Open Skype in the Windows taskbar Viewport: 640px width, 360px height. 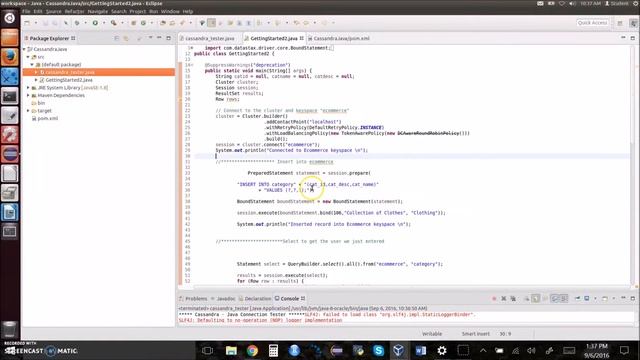[x=378, y=351]
